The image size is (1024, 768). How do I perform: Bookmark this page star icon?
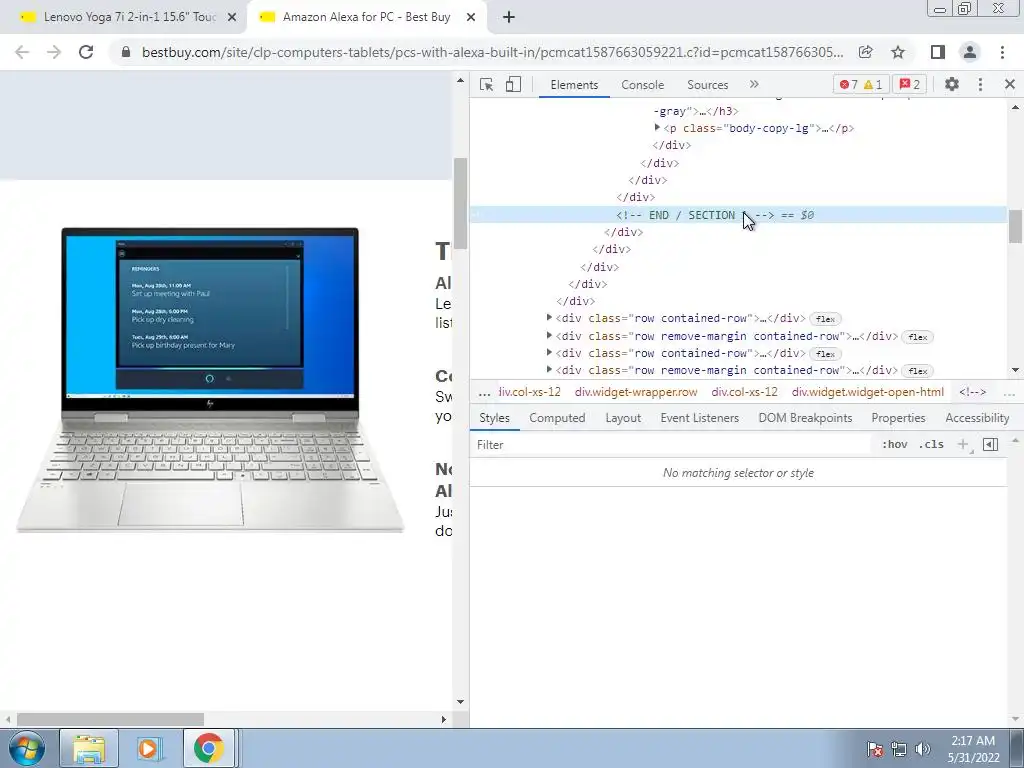[x=898, y=52]
